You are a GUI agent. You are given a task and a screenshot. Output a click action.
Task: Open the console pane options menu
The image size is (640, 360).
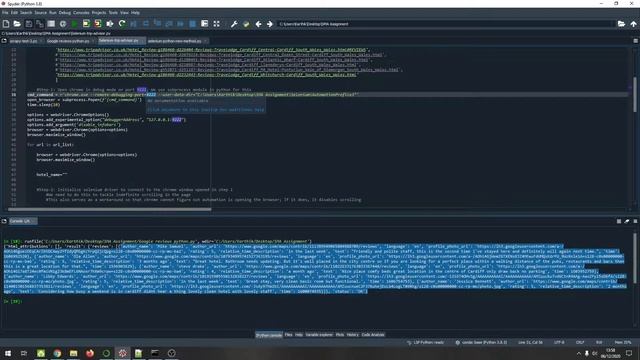click(x=636, y=221)
